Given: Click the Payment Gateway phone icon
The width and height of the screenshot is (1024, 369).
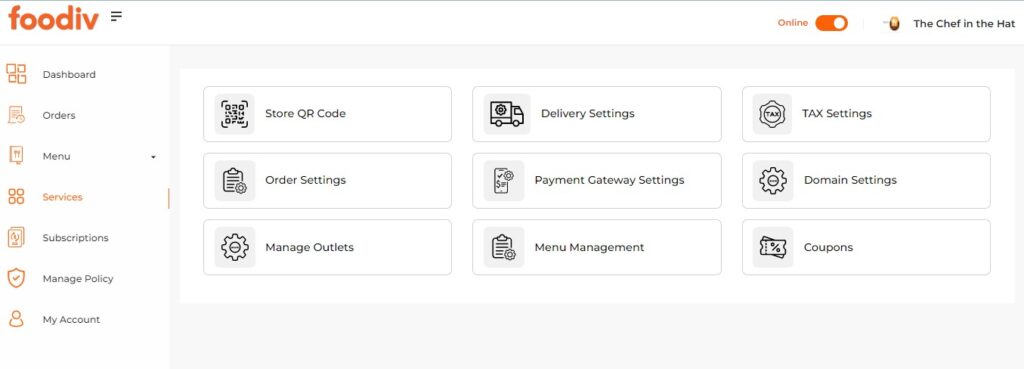Looking at the screenshot, I should tap(504, 181).
